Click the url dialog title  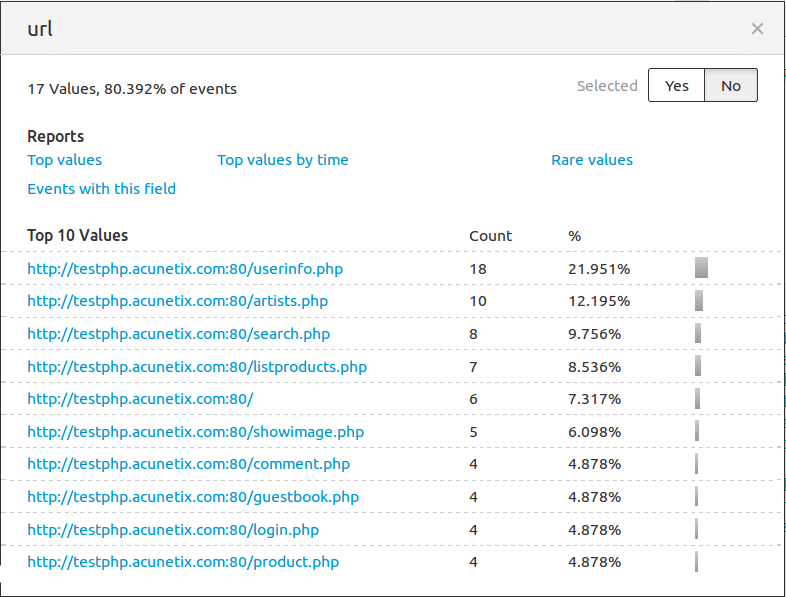click(40, 29)
